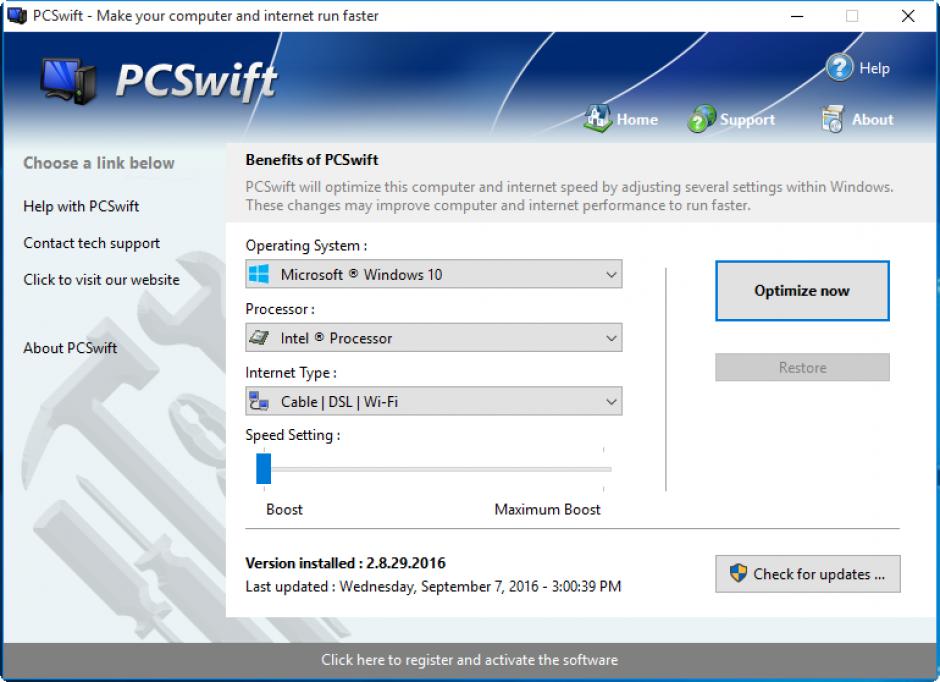Viewport: 940px width, 682px height.
Task: Click the network computers icon in Internet Type
Action: tap(259, 401)
